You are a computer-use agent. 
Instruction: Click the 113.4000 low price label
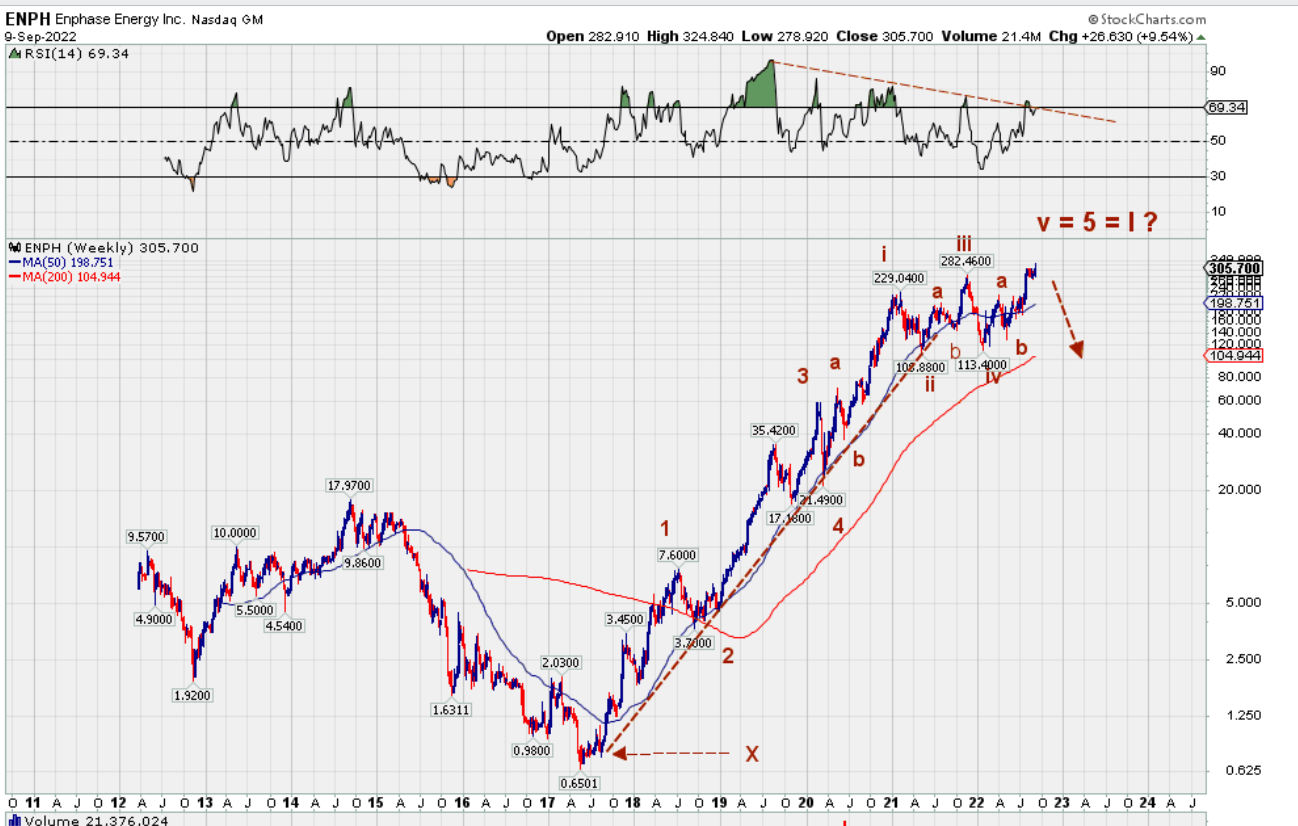point(982,365)
